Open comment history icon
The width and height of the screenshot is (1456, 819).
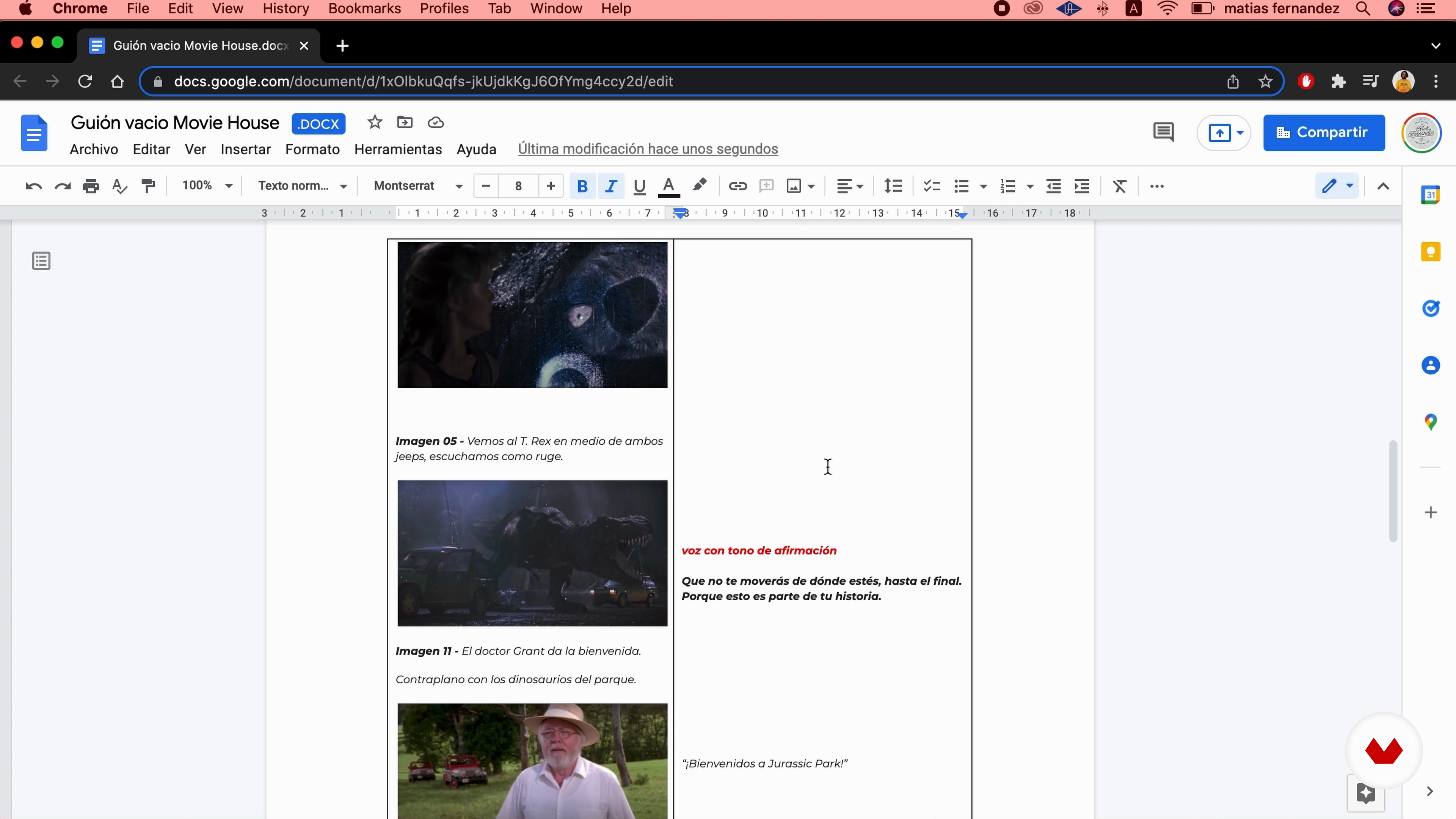tap(1163, 132)
